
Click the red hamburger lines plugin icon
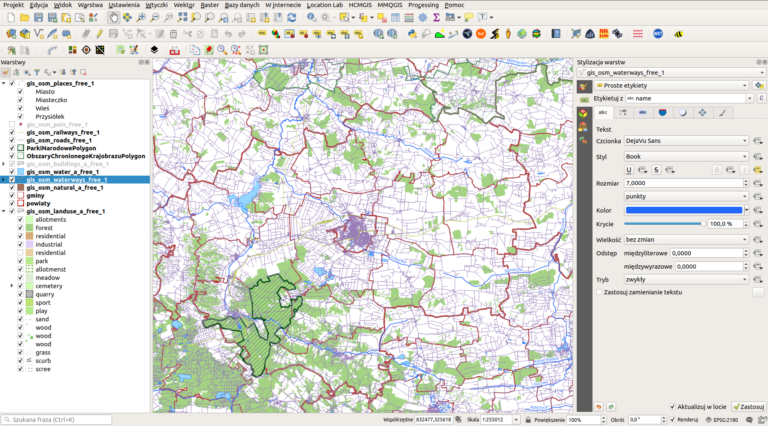pyautogui.click(x=637, y=34)
